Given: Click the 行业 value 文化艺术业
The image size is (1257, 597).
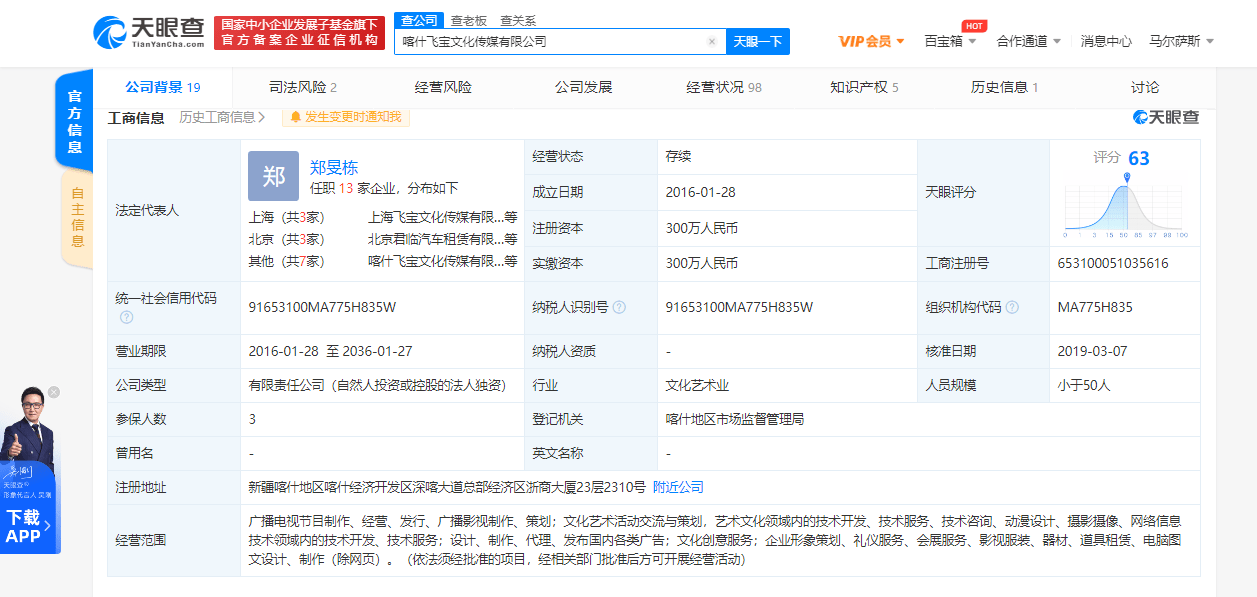Looking at the screenshot, I should click(697, 385).
